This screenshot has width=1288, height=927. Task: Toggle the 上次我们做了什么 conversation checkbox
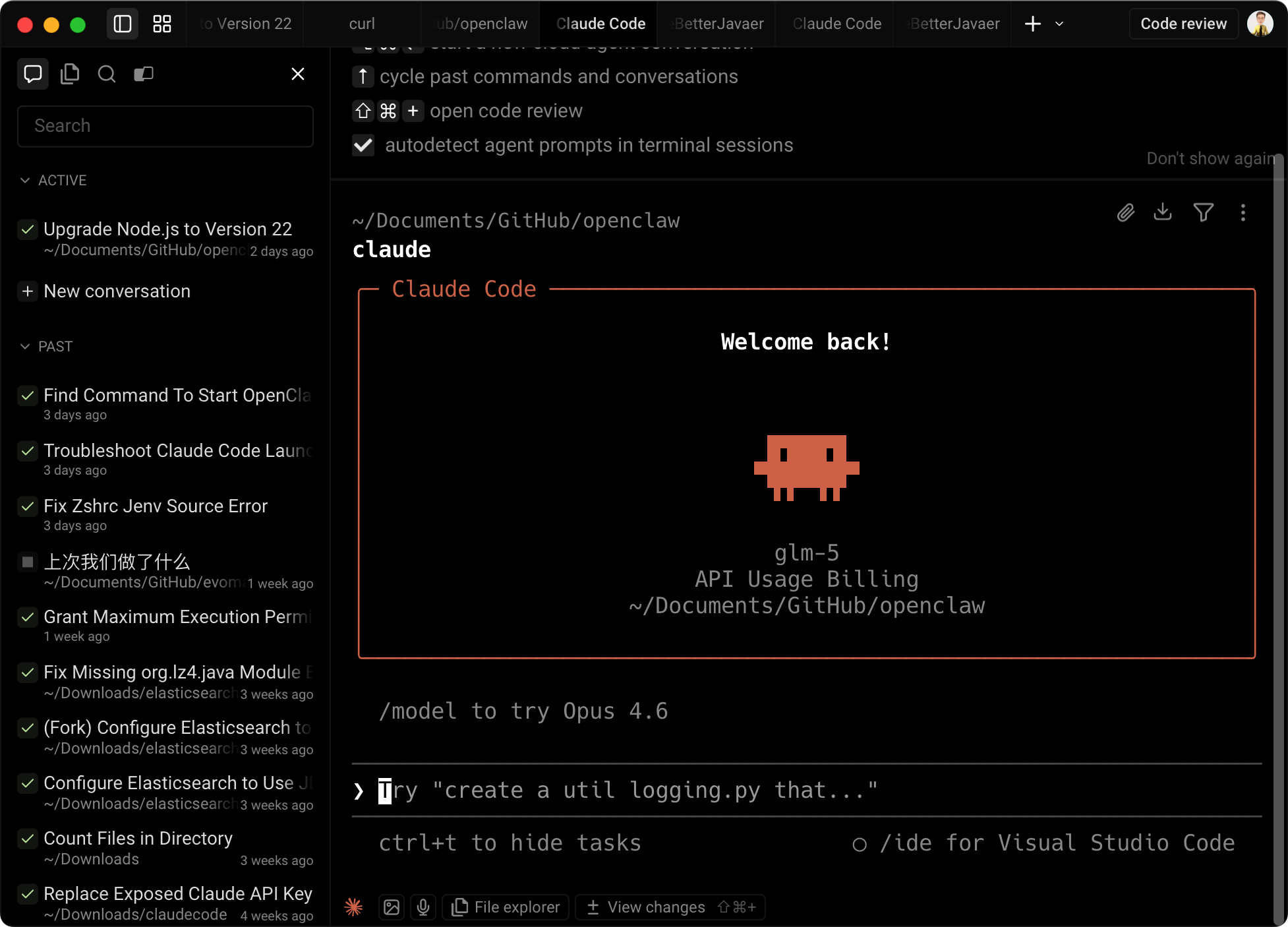click(28, 562)
